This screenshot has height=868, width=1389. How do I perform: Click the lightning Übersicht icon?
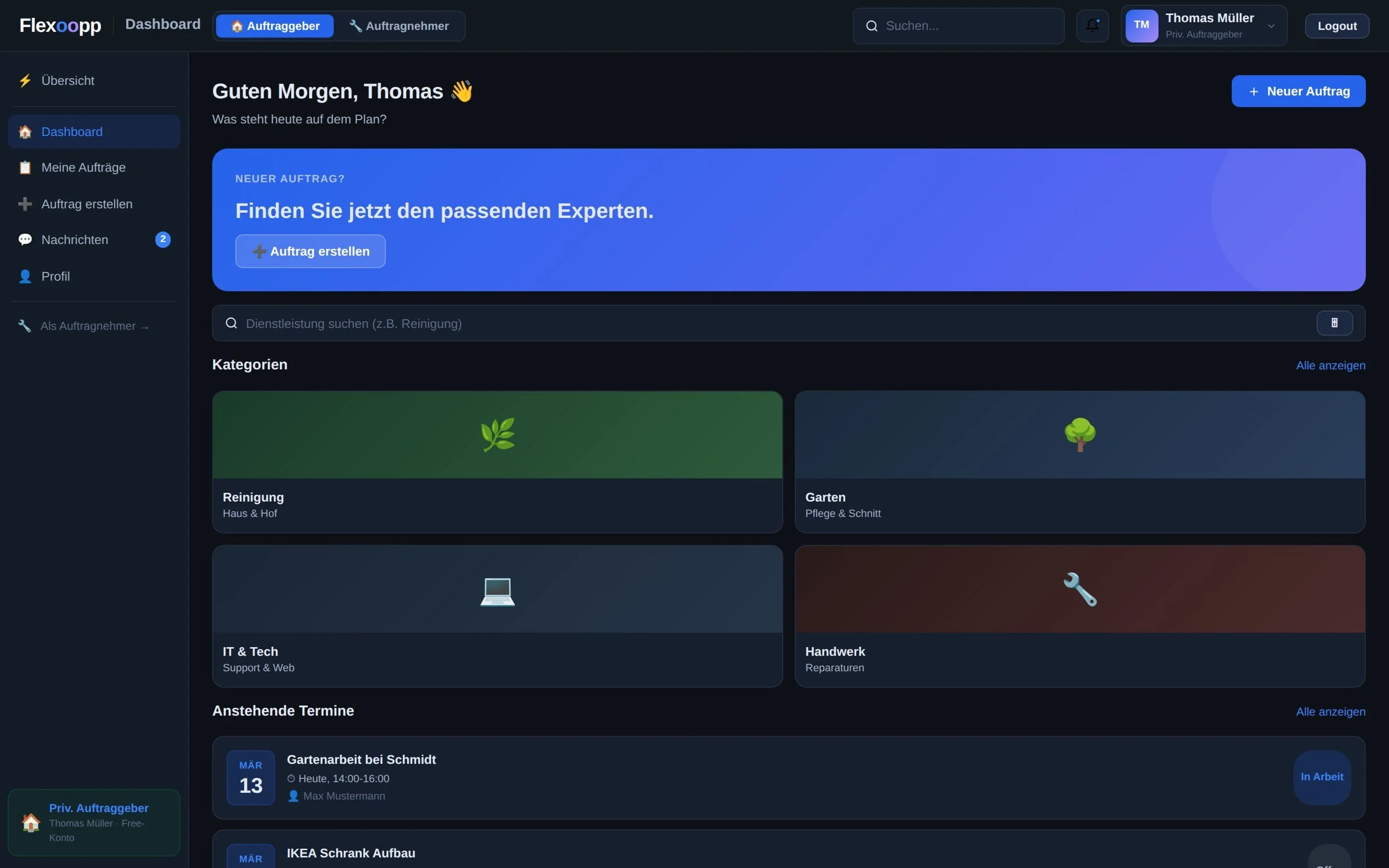pos(25,80)
